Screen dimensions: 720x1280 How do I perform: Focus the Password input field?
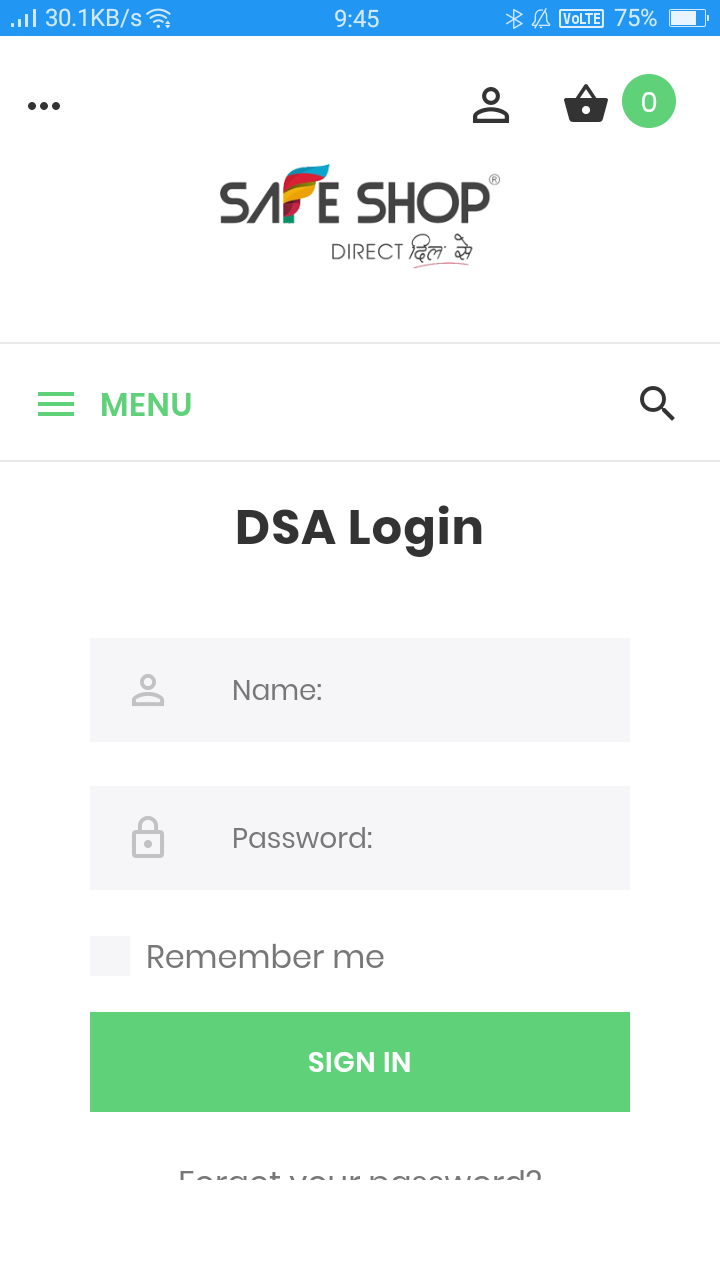tap(420, 838)
